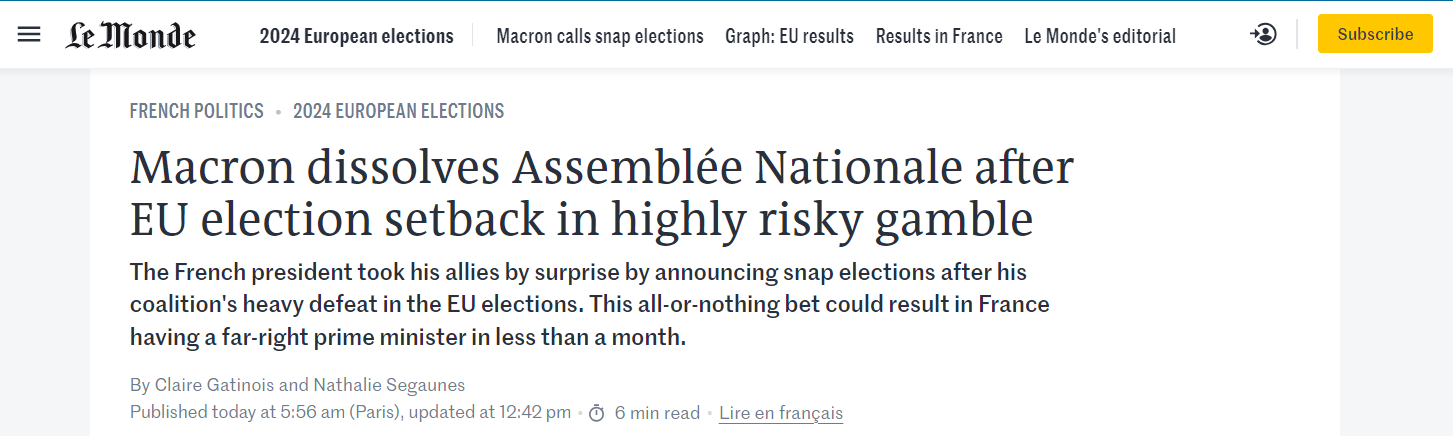1453x436 pixels.
Task: Click the 6 min read label
Action: click(x=657, y=413)
